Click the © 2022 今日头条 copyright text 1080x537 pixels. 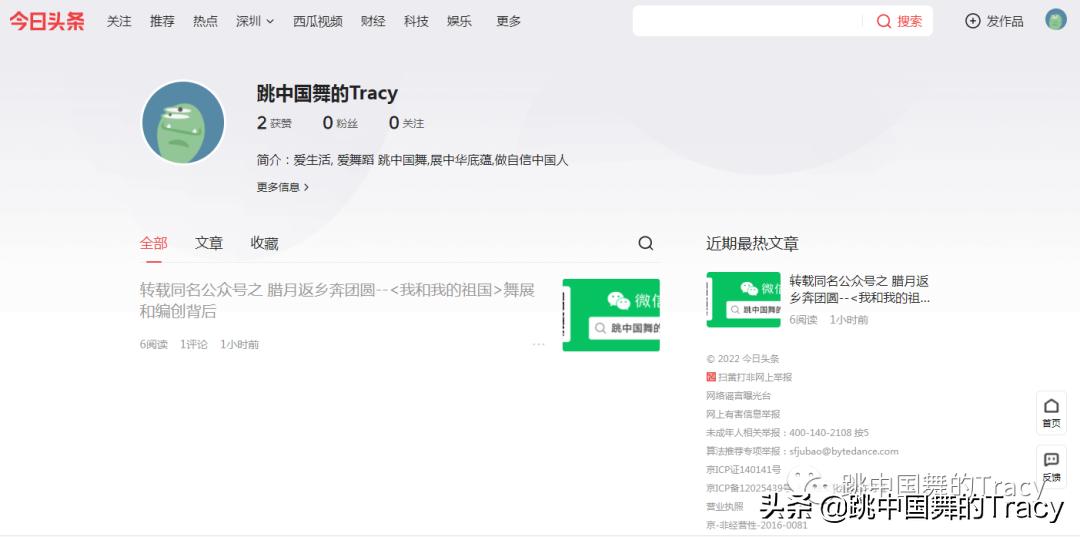(x=742, y=359)
